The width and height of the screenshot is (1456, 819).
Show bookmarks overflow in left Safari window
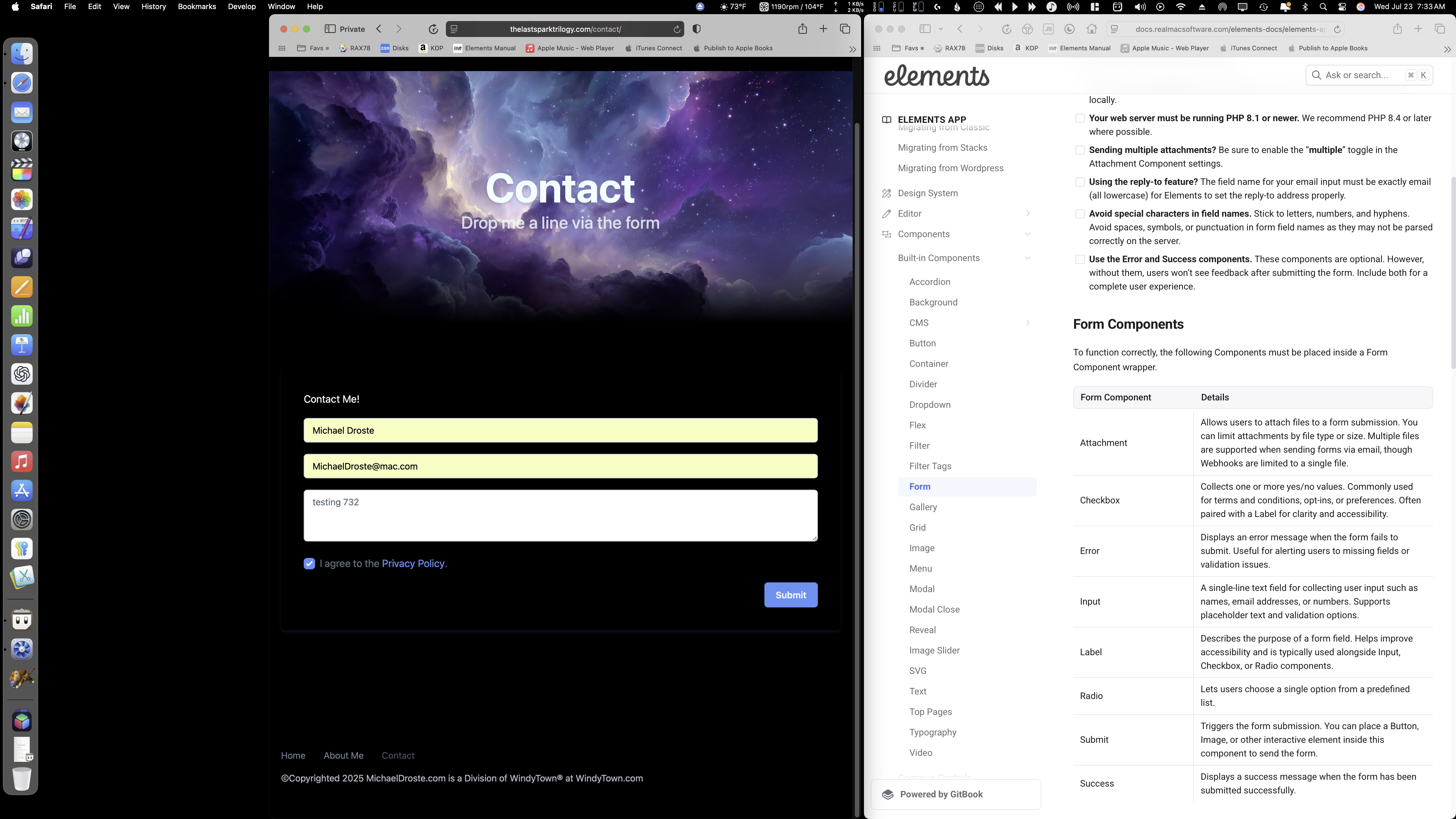(852, 49)
